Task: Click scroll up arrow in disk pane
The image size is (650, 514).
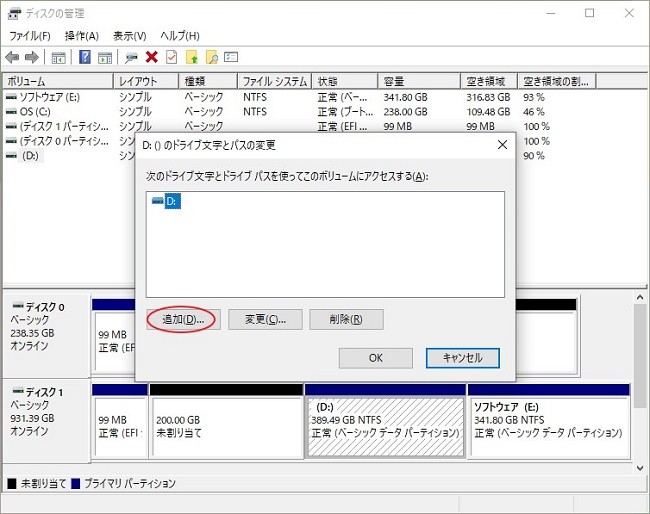Action: click(x=640, y=298)
